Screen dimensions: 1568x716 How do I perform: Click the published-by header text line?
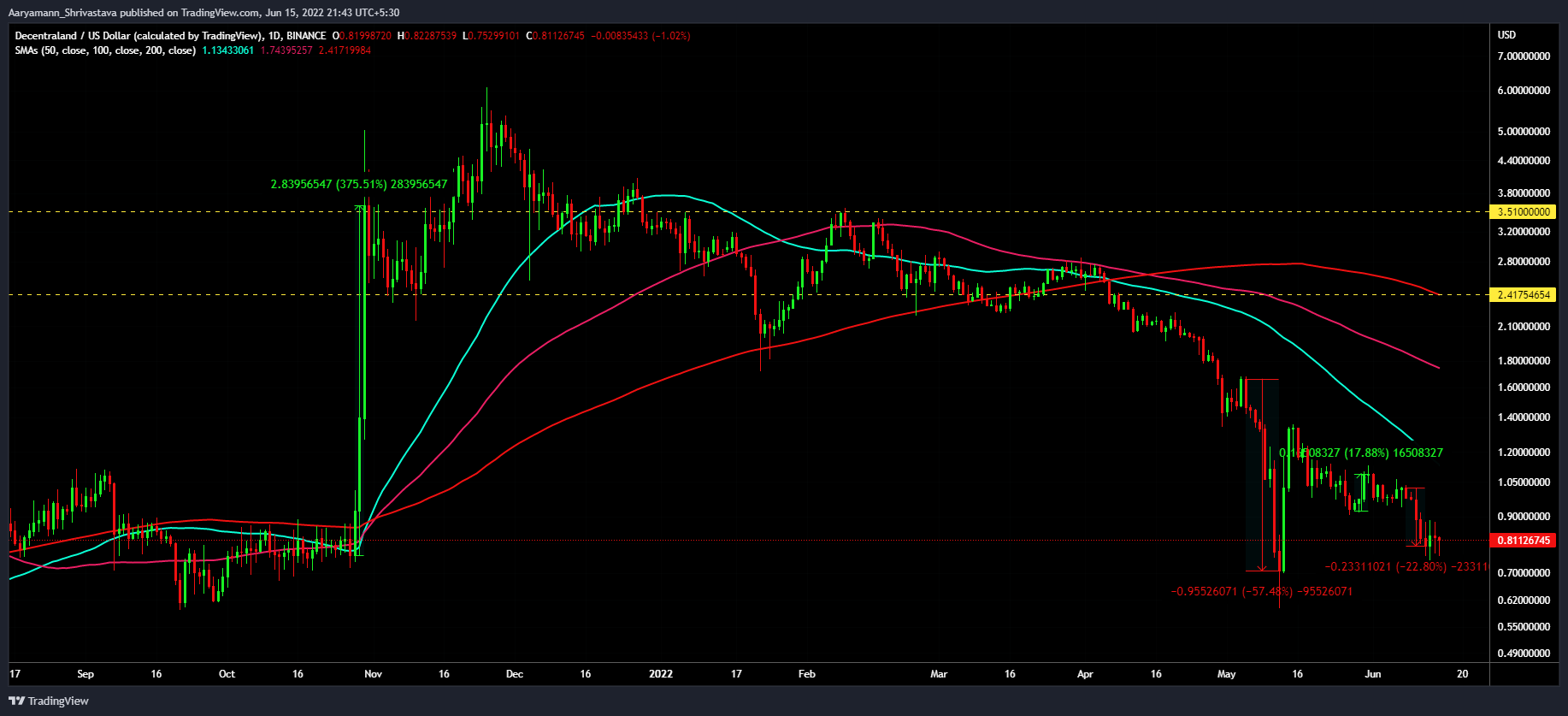(203, 13)
